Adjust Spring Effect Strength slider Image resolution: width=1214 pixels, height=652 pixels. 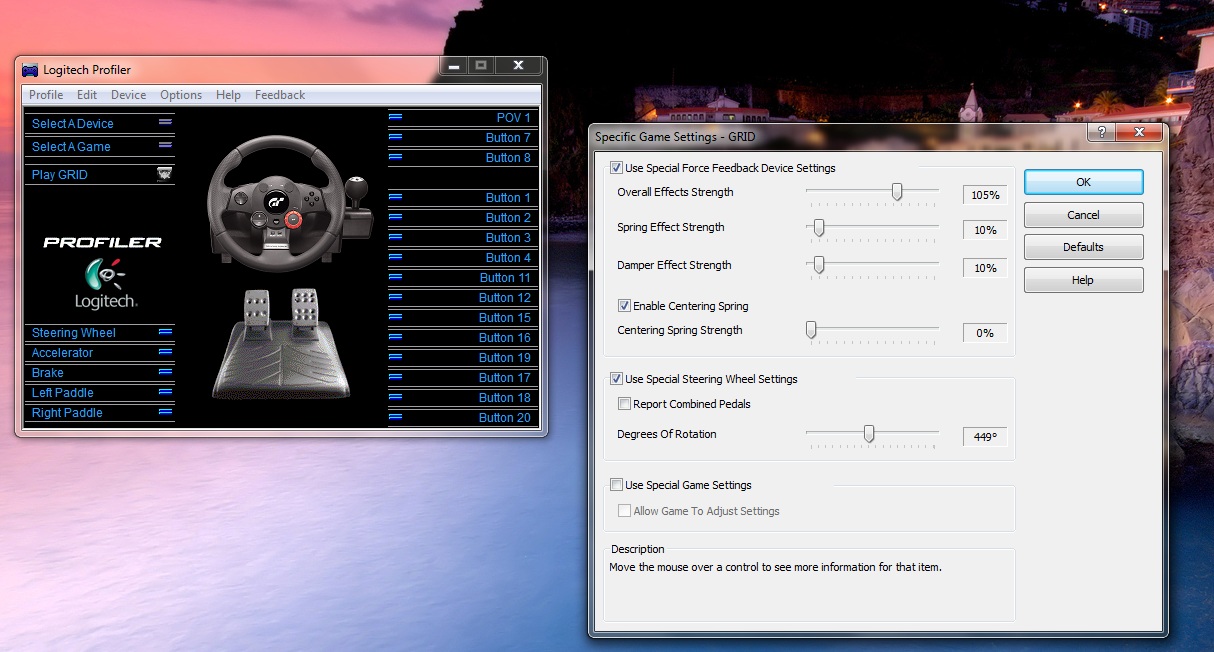[819, 228]
